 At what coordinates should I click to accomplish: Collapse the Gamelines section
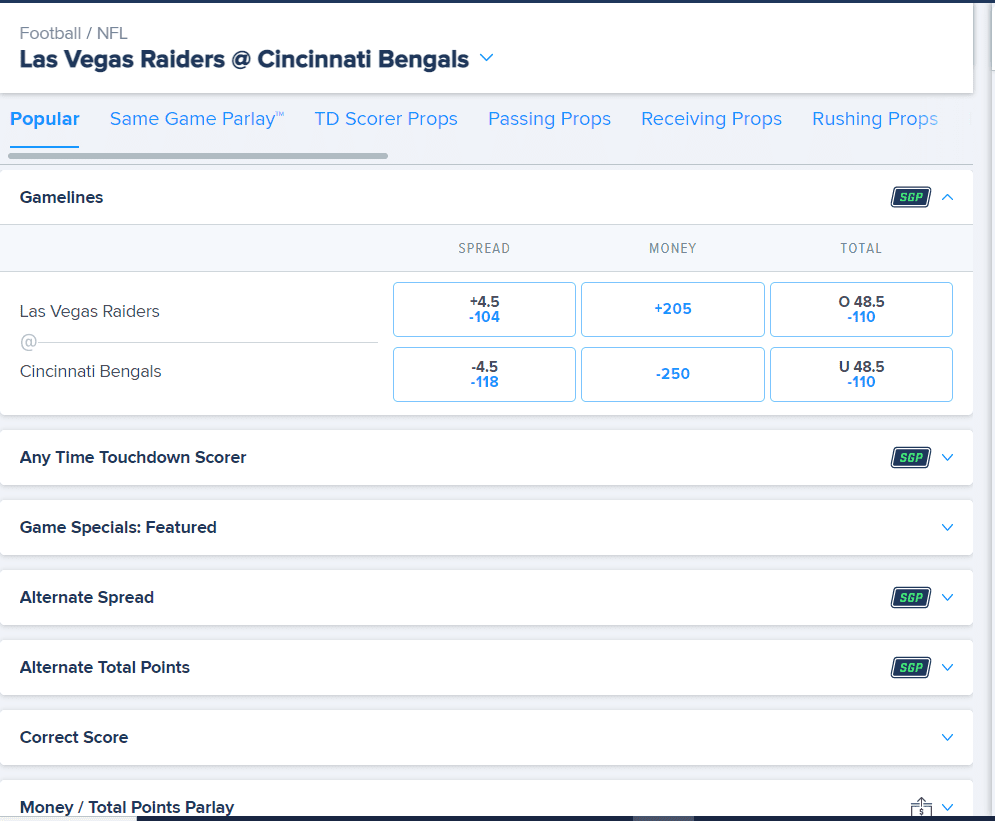pos(947,197)
